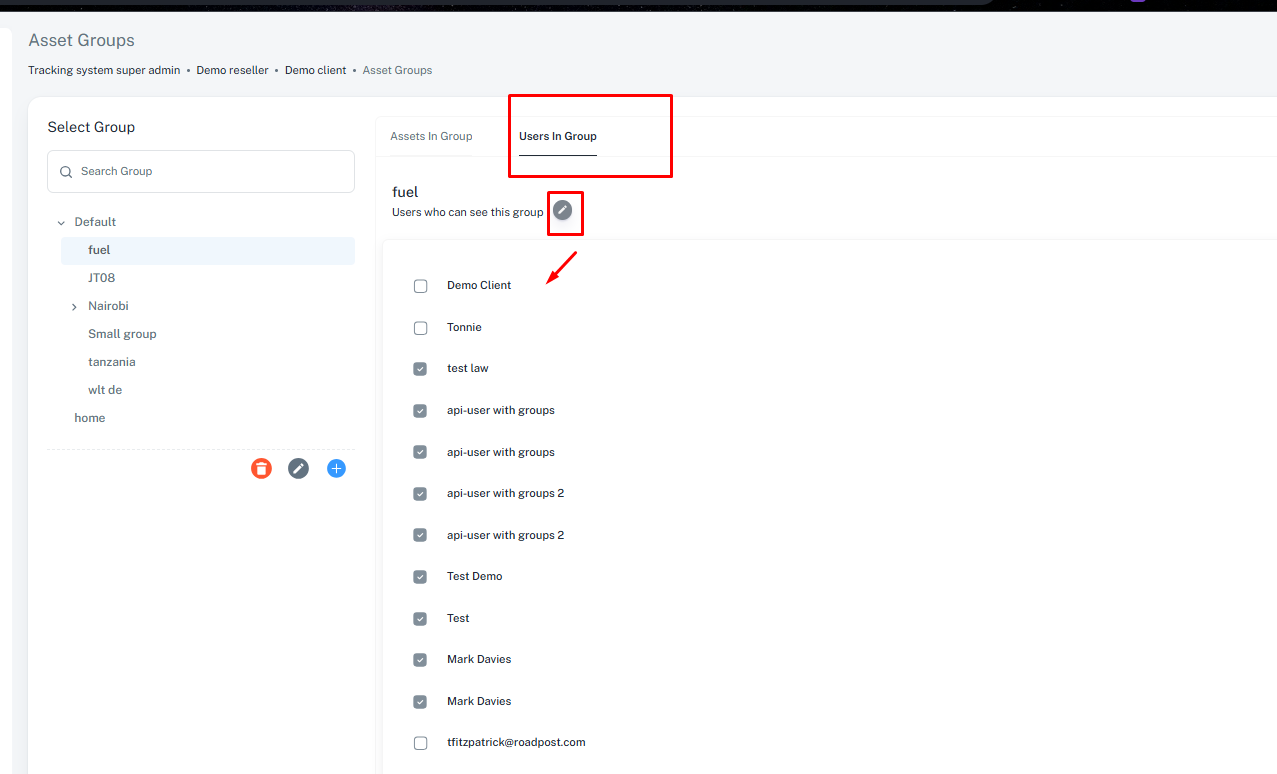Navigate to Demo client breadcrumb
This screenshot has width=1277, height=774.
coord(315,70)
